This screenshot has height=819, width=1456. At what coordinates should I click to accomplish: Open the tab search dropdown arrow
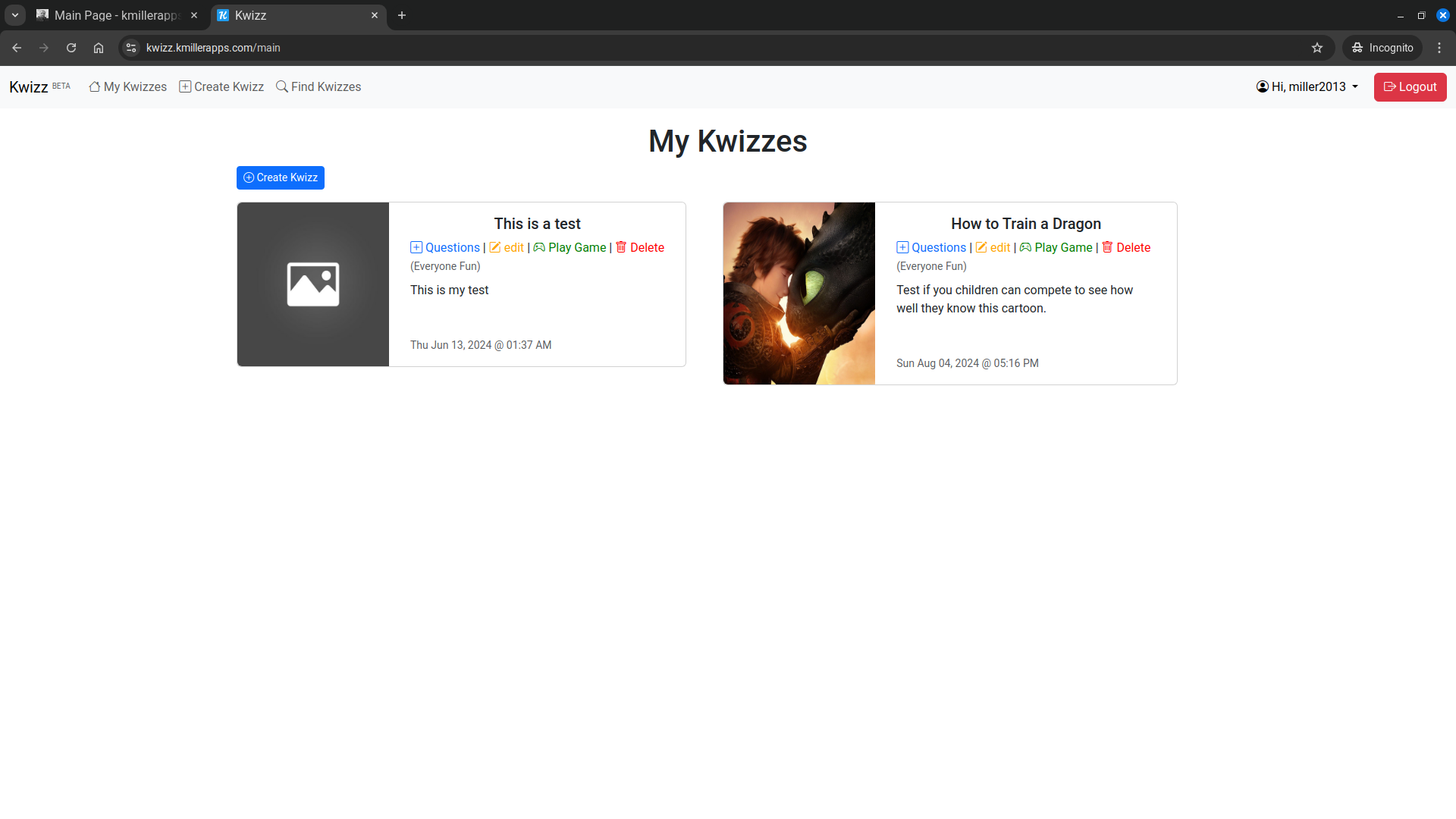(x=15, y=15)
